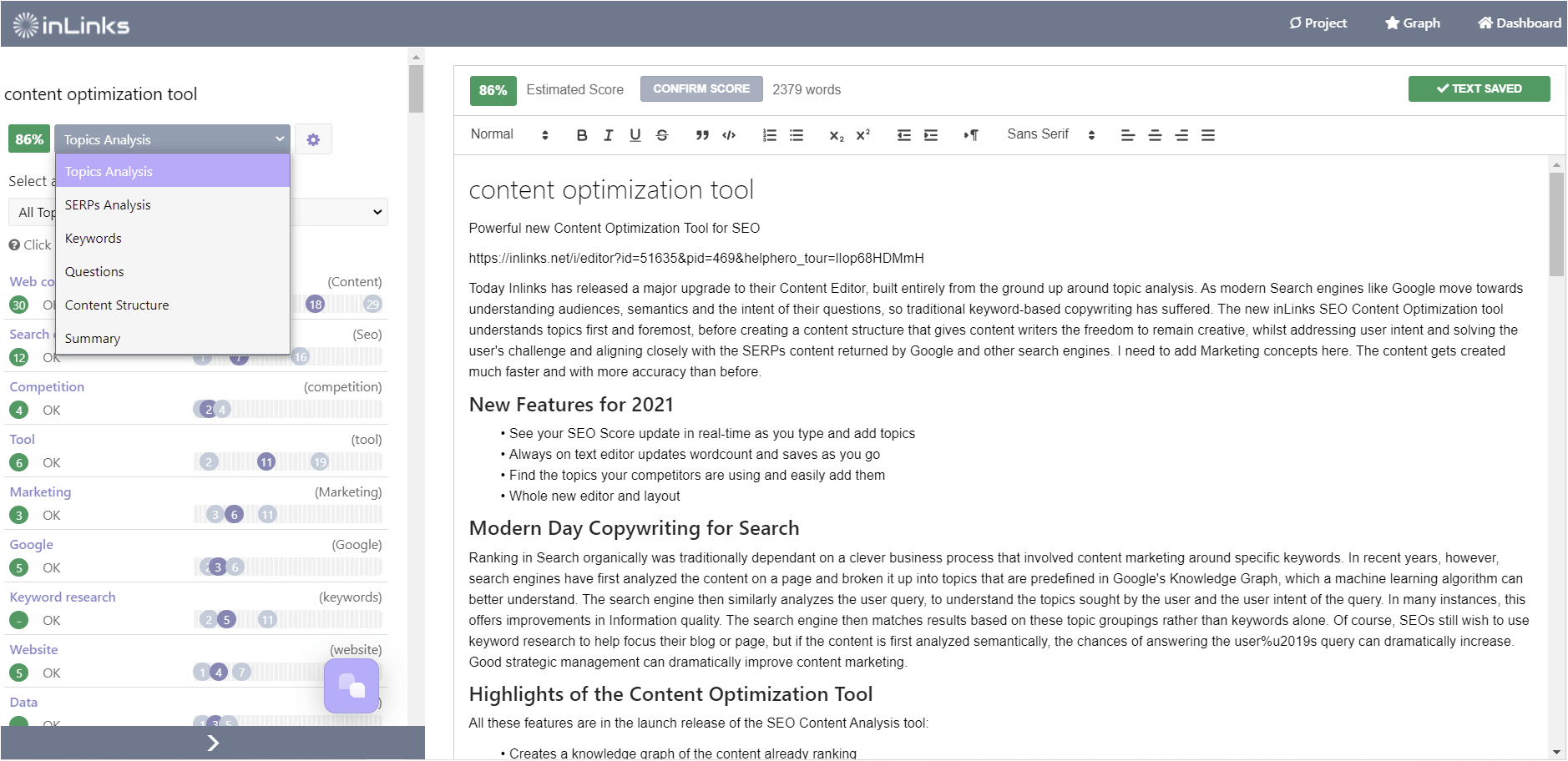
Task: Select Content Structure option
Action: (173, 305)
